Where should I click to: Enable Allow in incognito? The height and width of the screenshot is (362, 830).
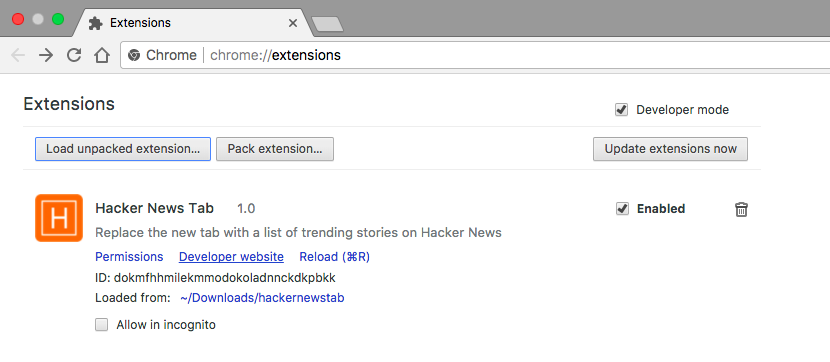102,324
